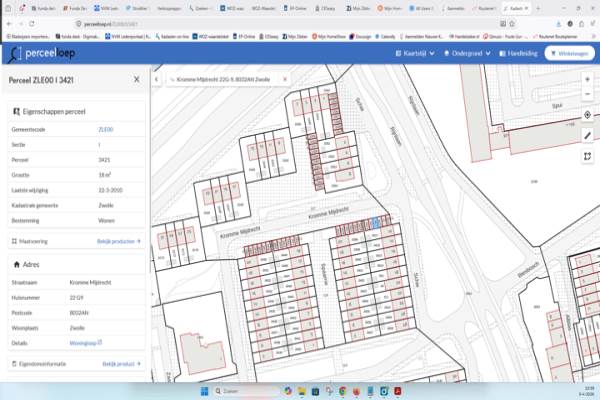Zoom out on the map

[x=588, y=95]
